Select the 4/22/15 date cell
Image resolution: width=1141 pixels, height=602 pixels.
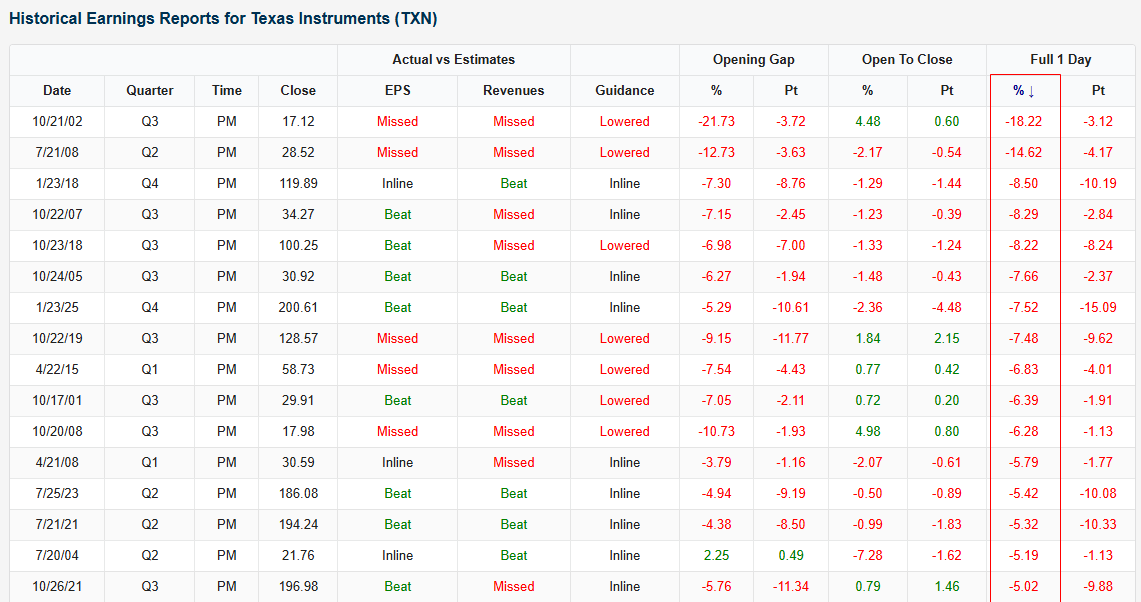click(57, 369)
